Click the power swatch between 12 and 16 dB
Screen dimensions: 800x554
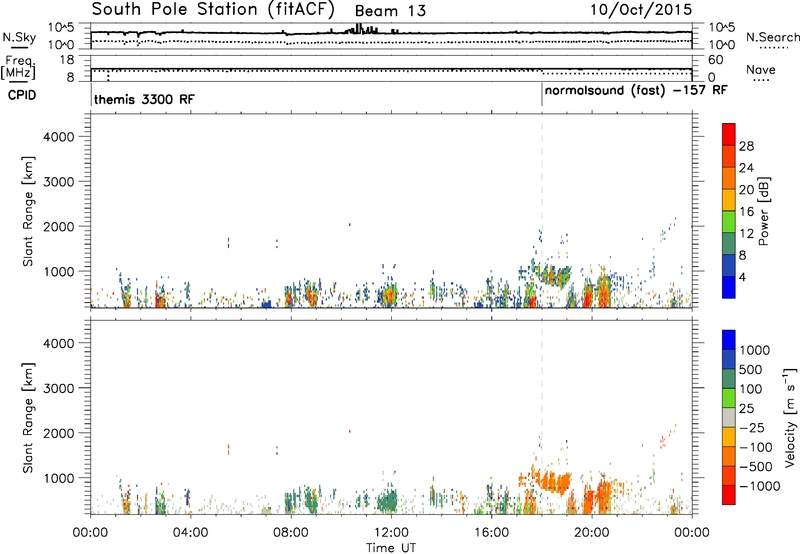click(729, 222)
